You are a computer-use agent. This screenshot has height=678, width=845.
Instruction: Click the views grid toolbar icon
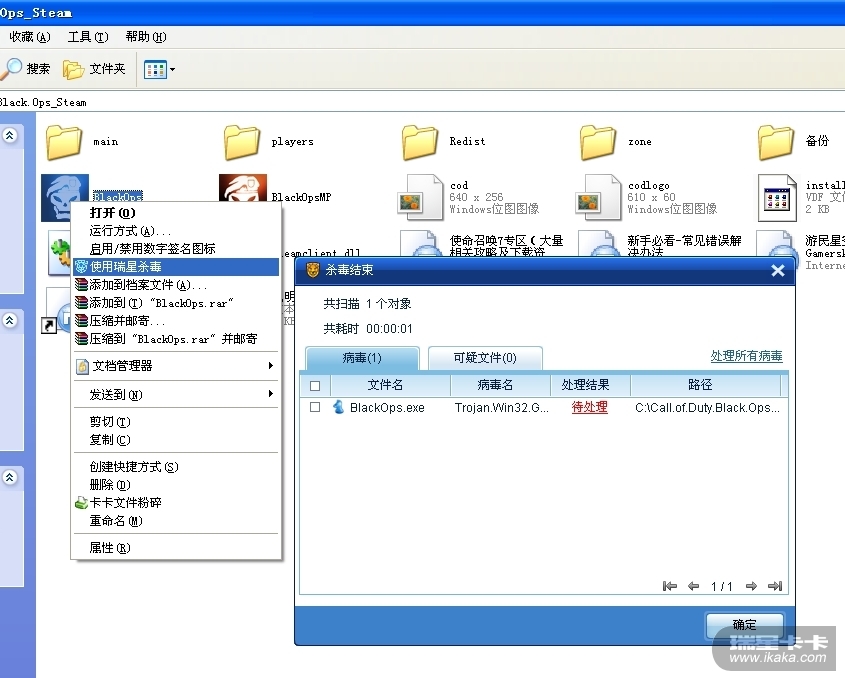coord(155,70)
